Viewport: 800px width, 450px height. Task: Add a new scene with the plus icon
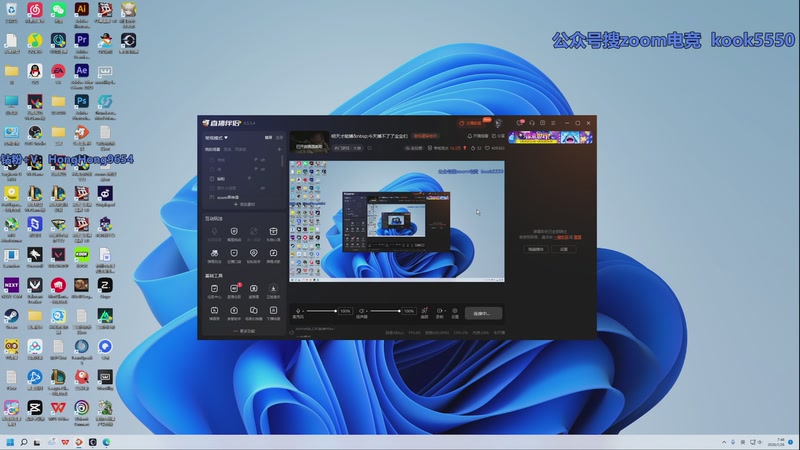(x=280, y=149)
